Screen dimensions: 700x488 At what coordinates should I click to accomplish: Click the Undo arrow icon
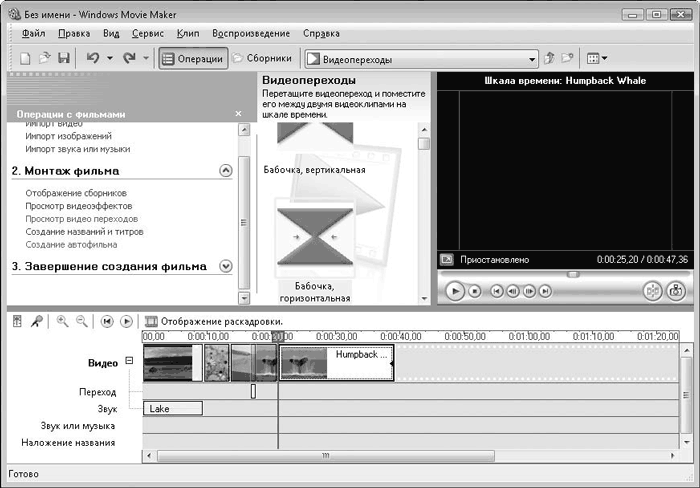coord(93,59)
